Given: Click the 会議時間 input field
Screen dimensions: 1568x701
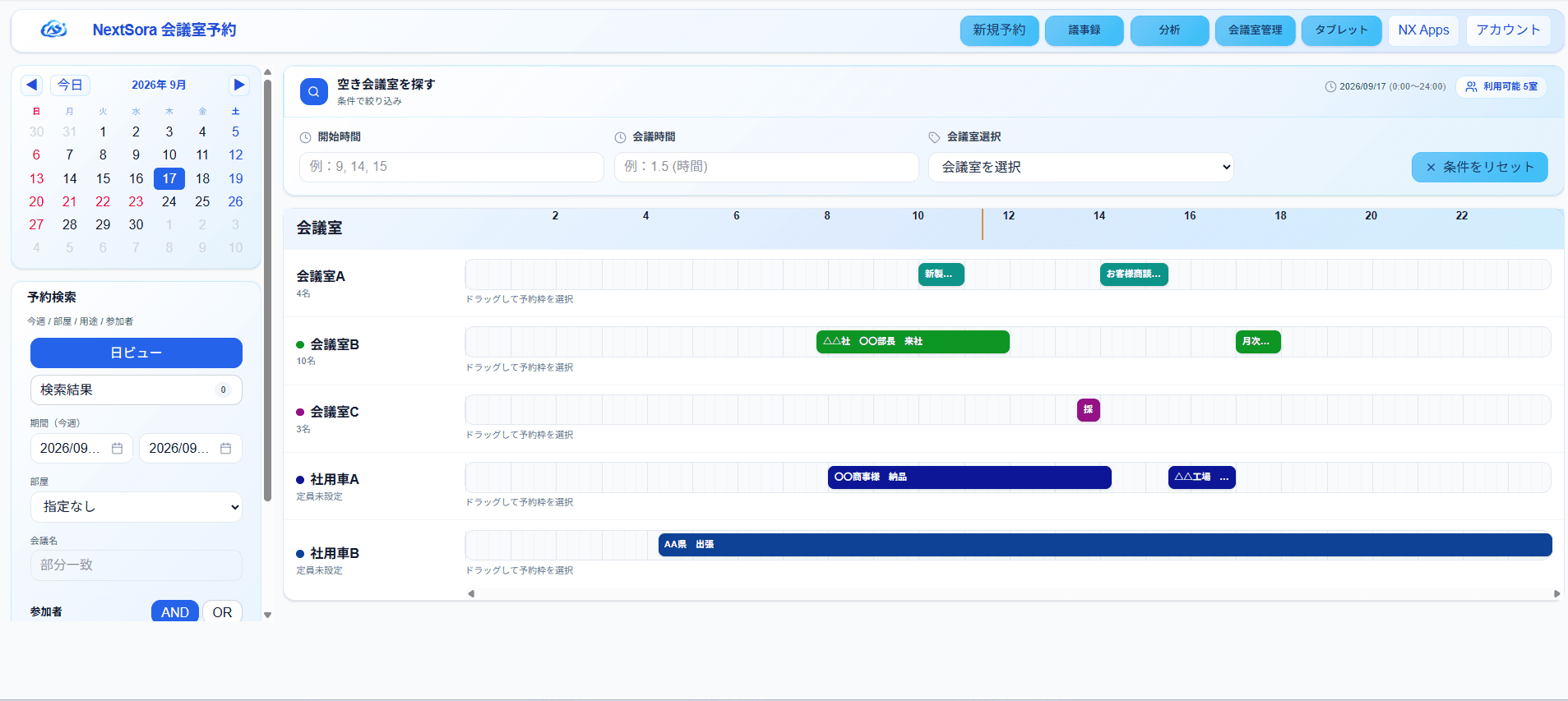Looking at the screenshot, I should (x=766, y=167).
